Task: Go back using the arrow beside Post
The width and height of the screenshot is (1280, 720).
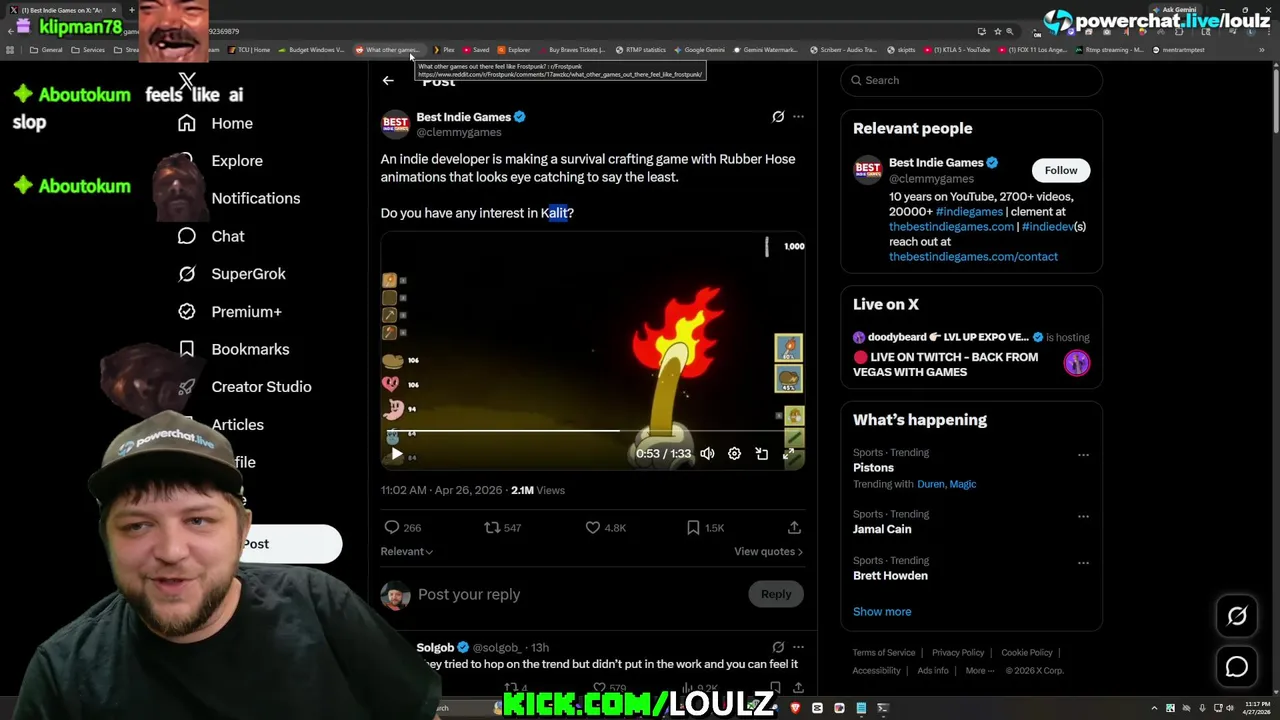Action: pos(388,81)
